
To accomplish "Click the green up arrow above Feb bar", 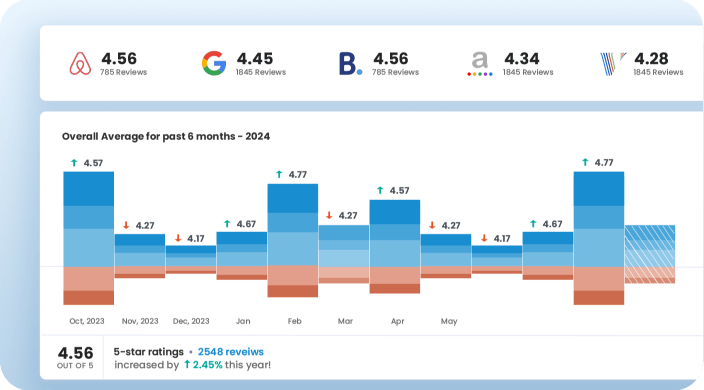I will click(279, 174).
